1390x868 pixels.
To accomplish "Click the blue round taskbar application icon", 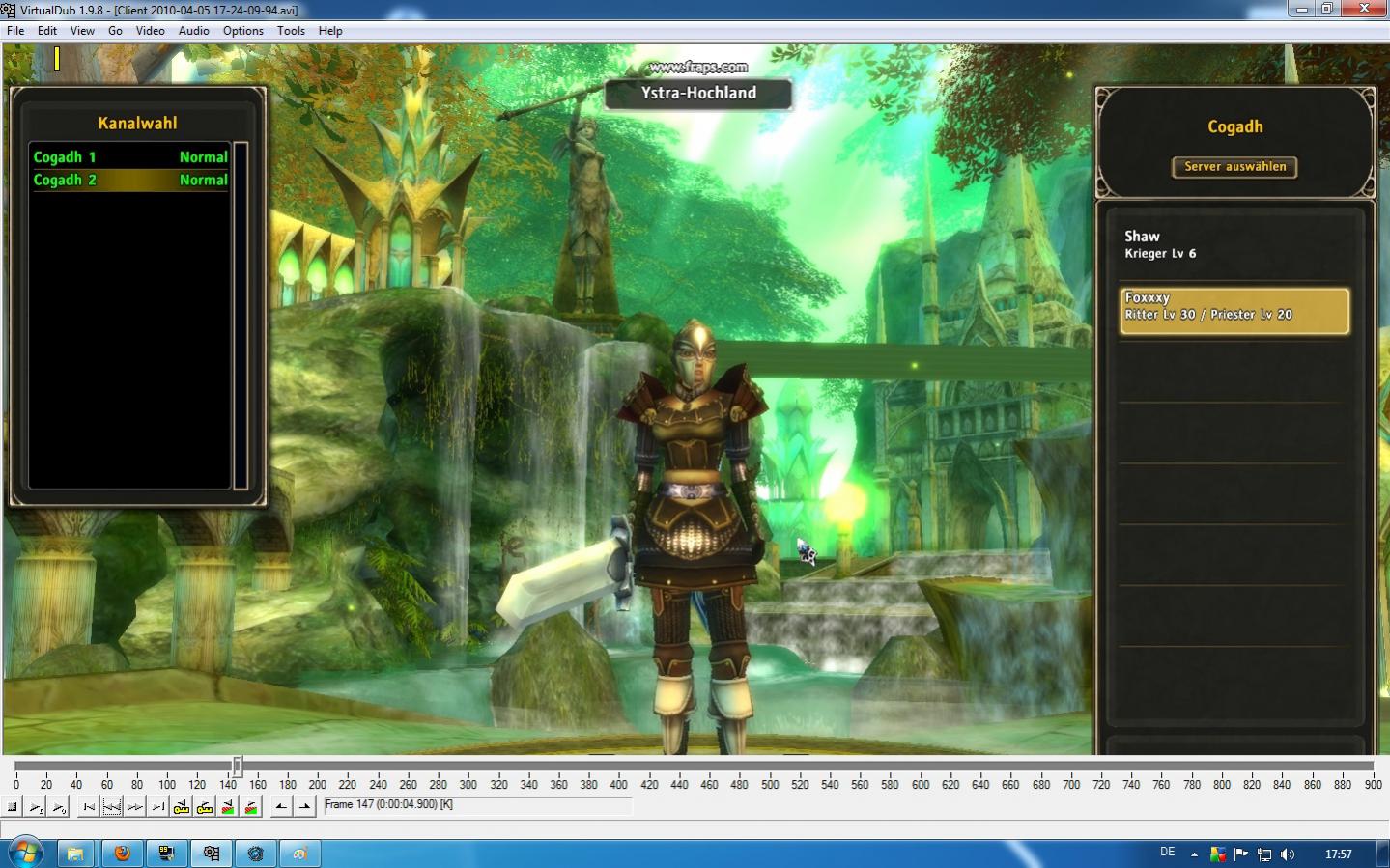I will coord(255,854).
